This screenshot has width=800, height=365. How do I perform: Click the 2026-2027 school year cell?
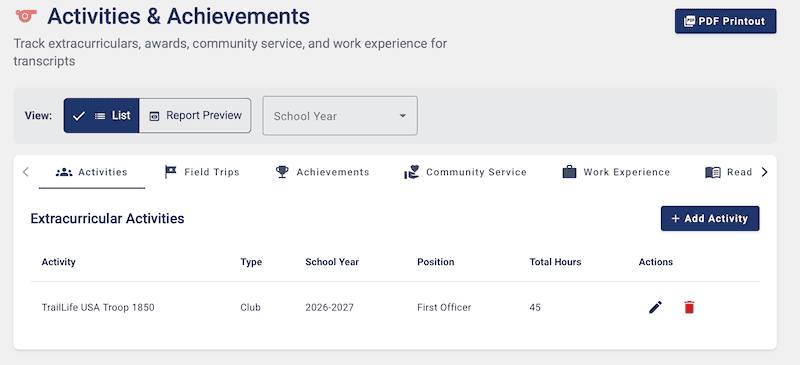click(x=330, y=307)
